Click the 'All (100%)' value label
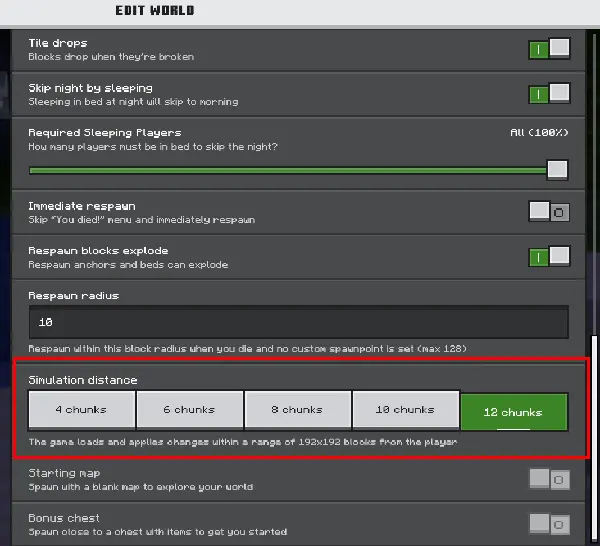The image size is (600, 546). [x=539, y=133]
